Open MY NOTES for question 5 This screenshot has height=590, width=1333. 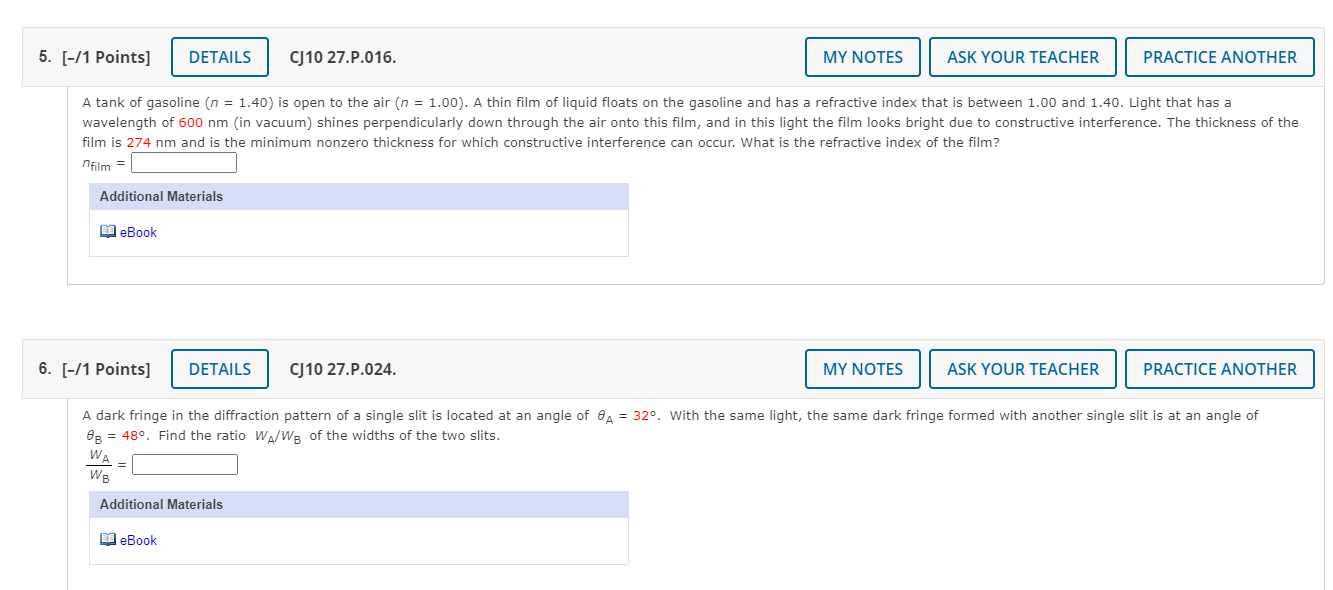(x=863, y=57)
